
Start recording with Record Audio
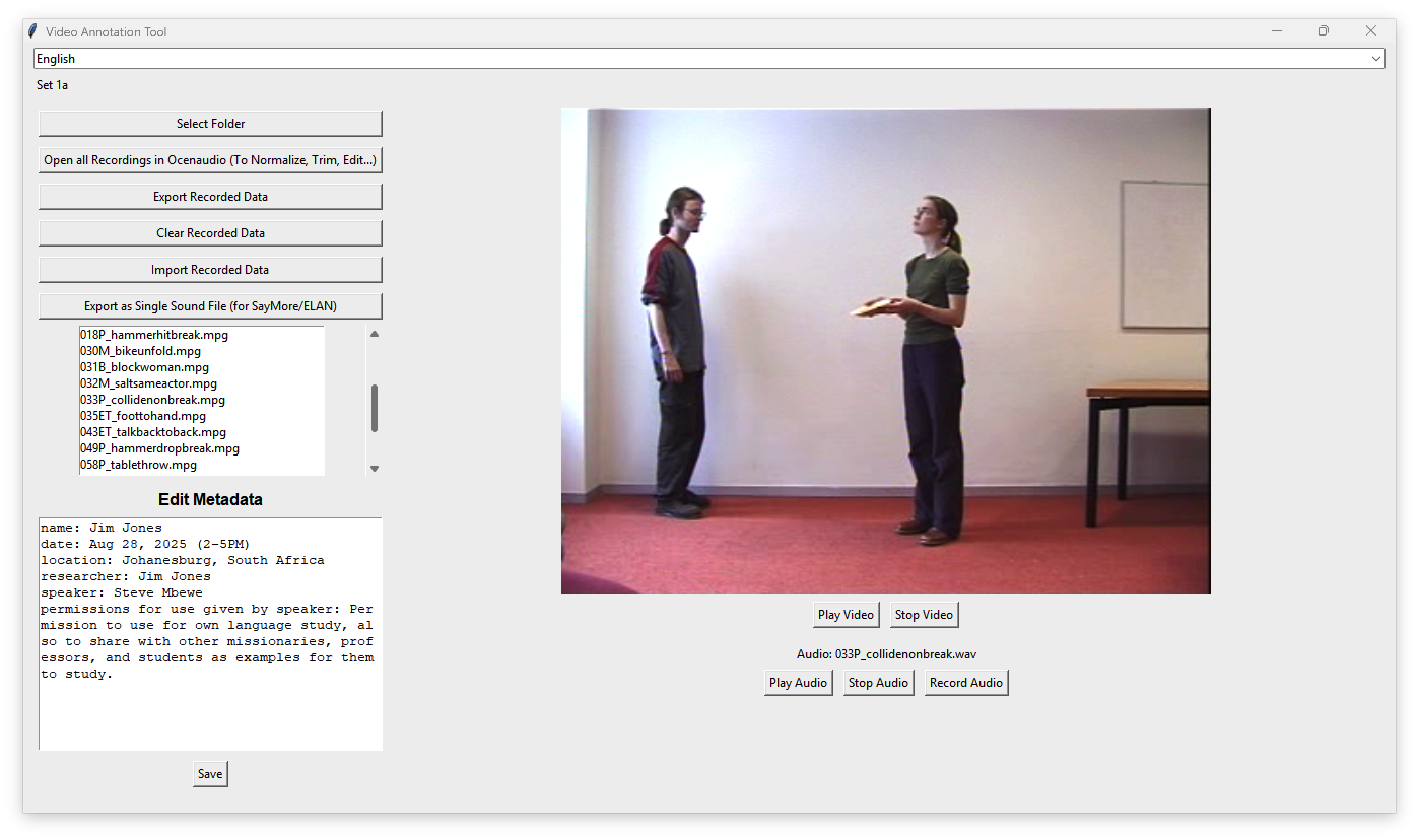(x=966, y=682)
